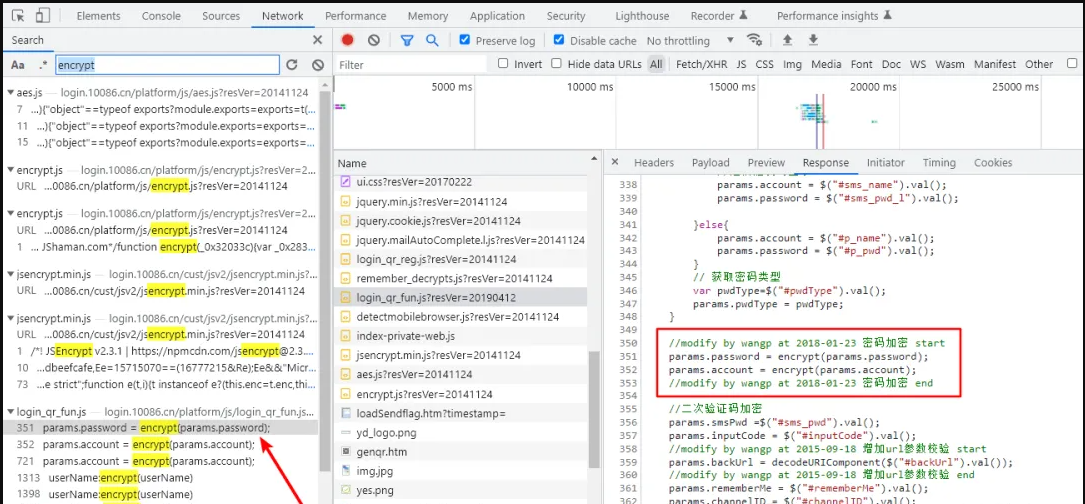Open the Performance tab
This screenshot has height=504, width=1085.
pyautogui.click(x=356, y=16)
